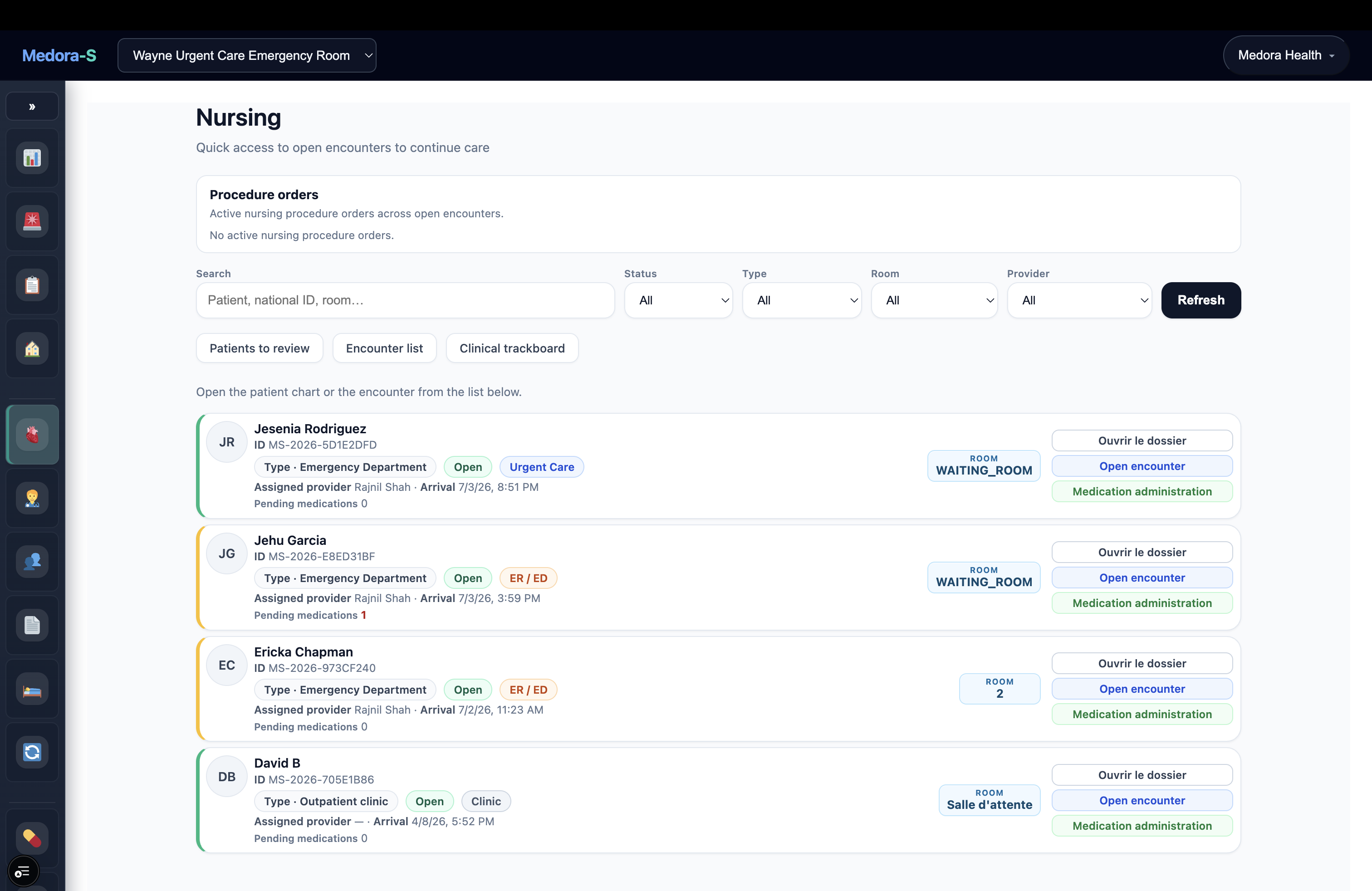Open the blue silhouettes patients sidebar icon
This screenshot has width=1372, height=891.
32,561
